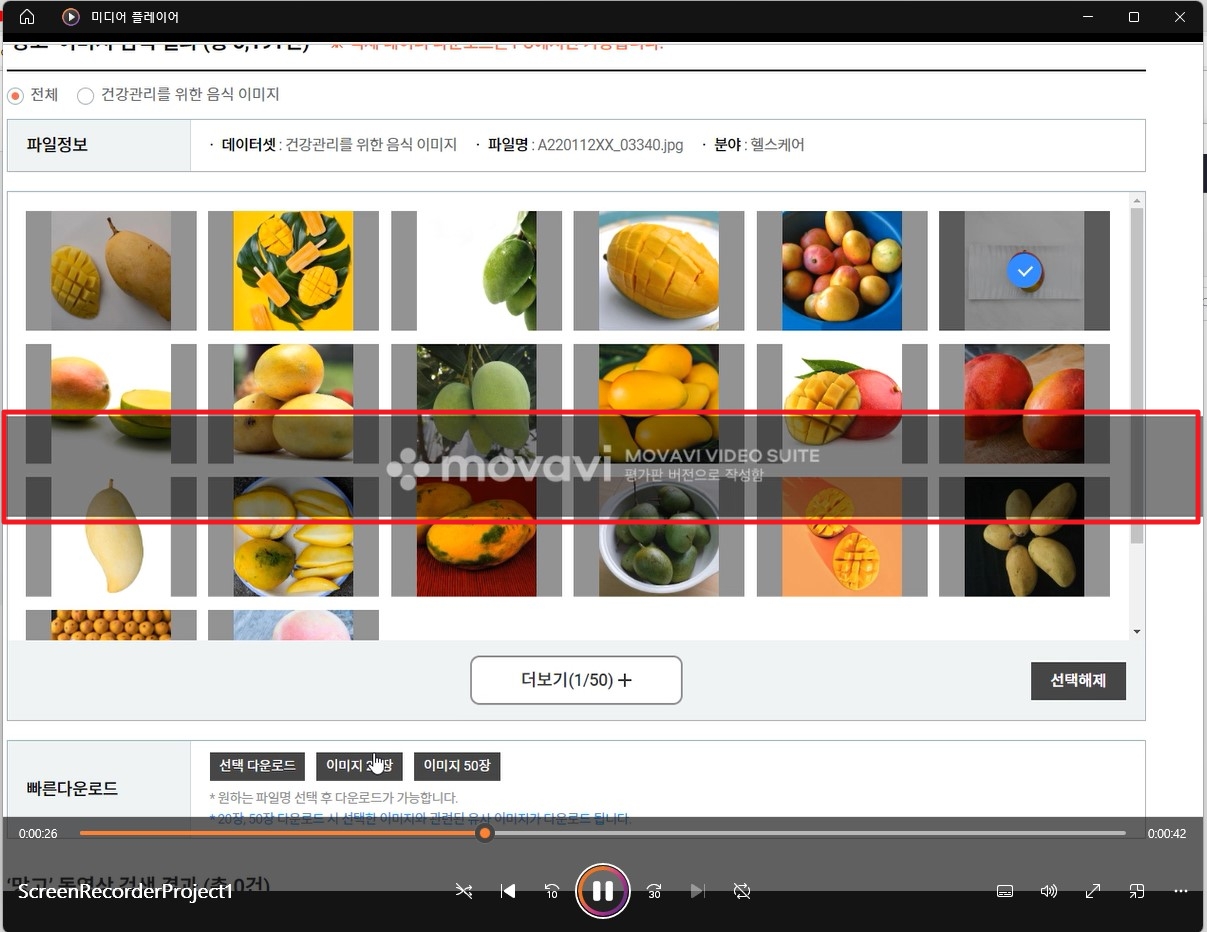Skip forward 30 seconds
The image size is (1207, 932).
[x=654, y=891]
